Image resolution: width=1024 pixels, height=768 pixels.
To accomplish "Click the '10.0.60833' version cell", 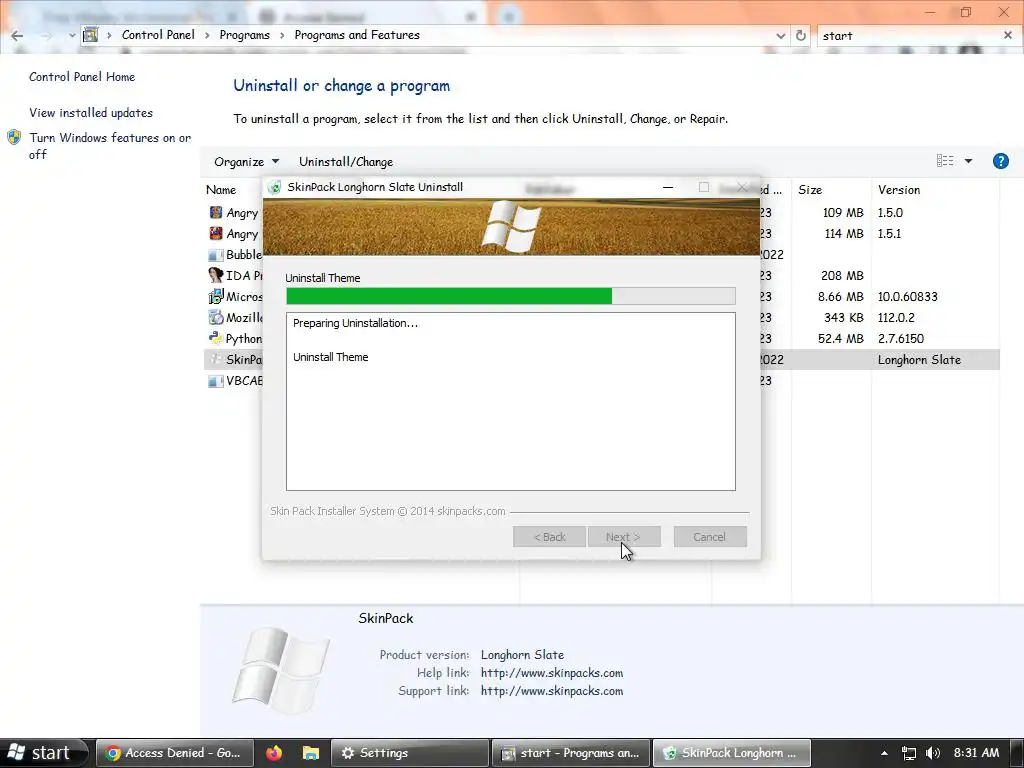I will tap(907, 296).
